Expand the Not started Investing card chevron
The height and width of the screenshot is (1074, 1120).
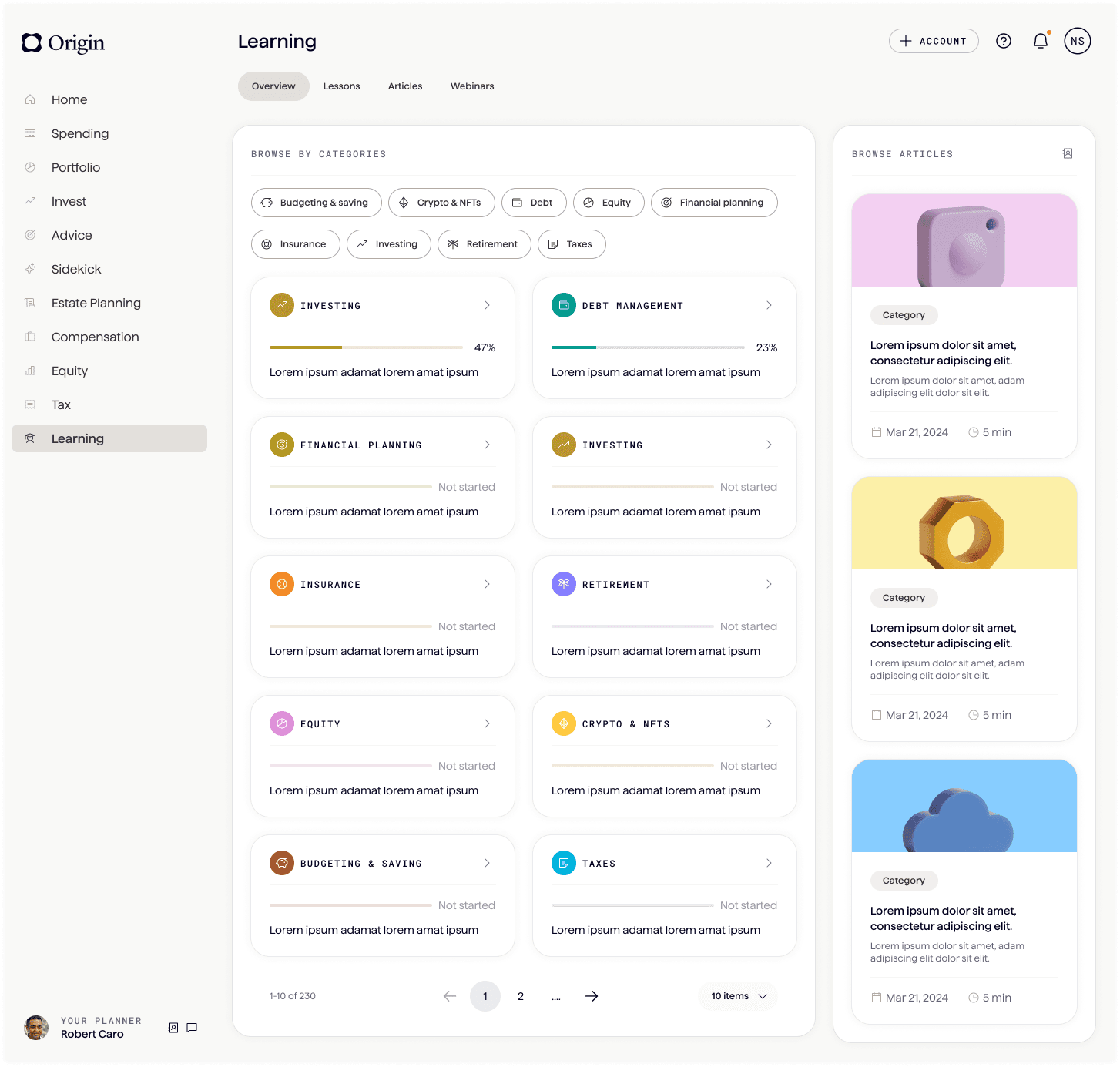tap(769, 445)
